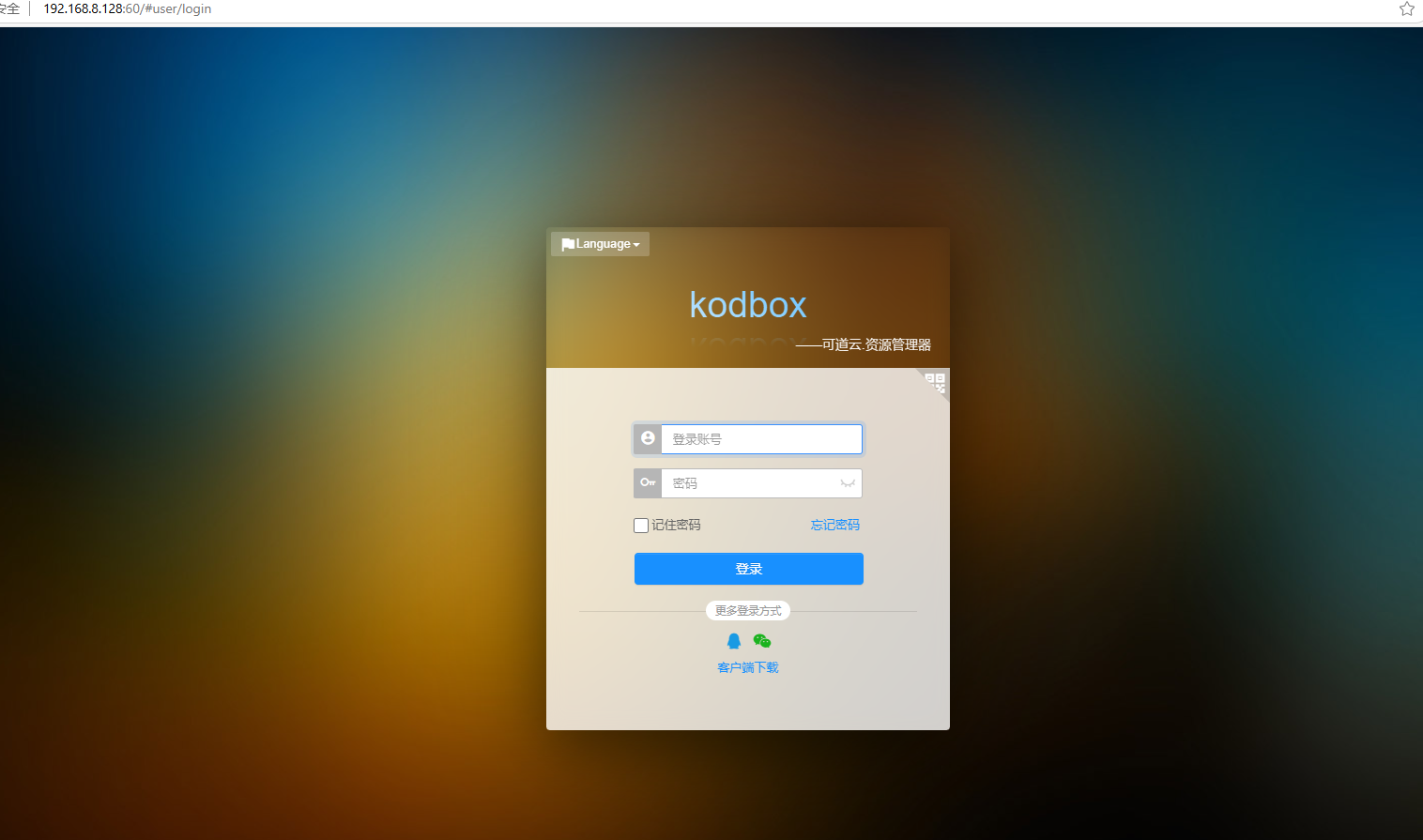Click the 更多登录方式 label
This screenshot has height=840, width=1423.
point(748,611)
